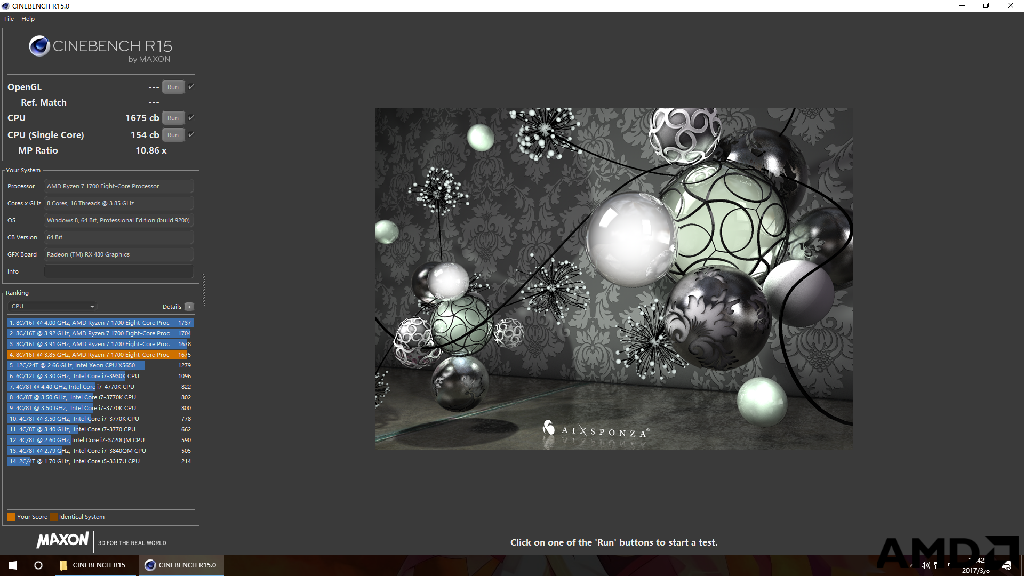
Task: Toggle the CPU Single Core test checkbox
Action: click(x=191, y=135)
